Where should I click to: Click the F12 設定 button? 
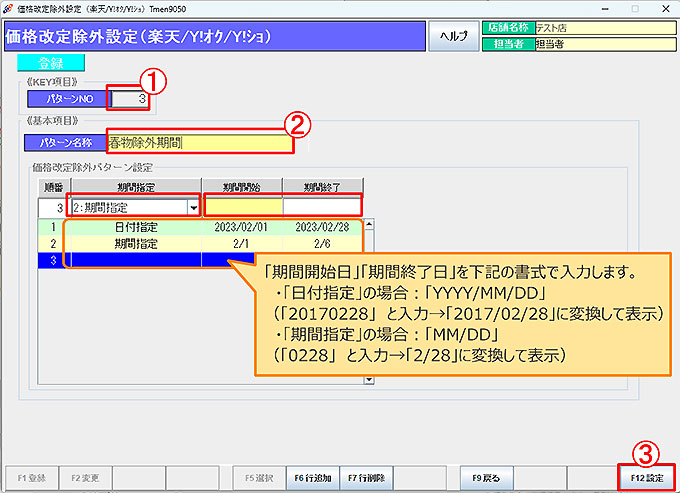coord(646,478)
